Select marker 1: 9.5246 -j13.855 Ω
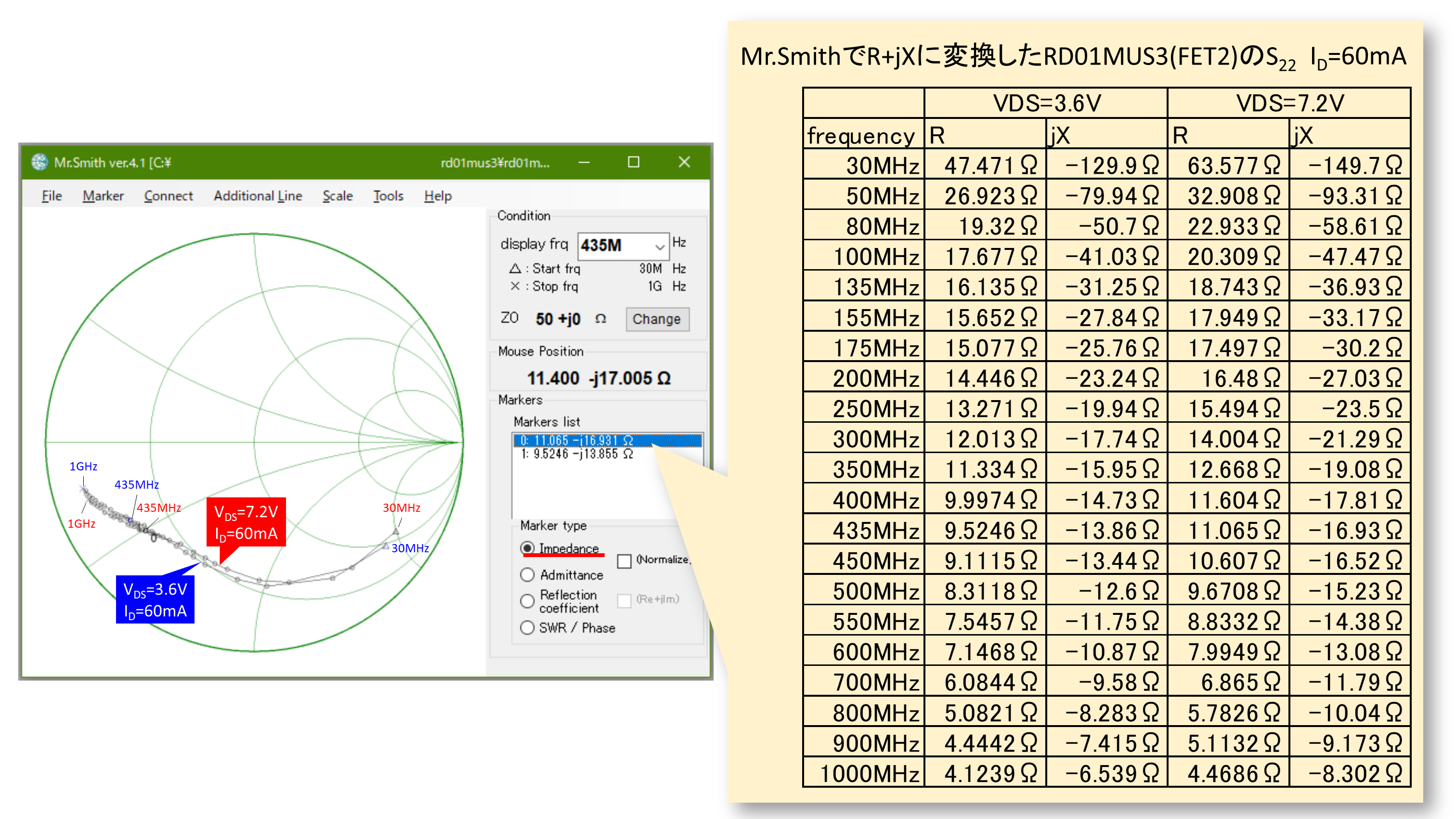The image size is (1456, 819). click(607, 454)
